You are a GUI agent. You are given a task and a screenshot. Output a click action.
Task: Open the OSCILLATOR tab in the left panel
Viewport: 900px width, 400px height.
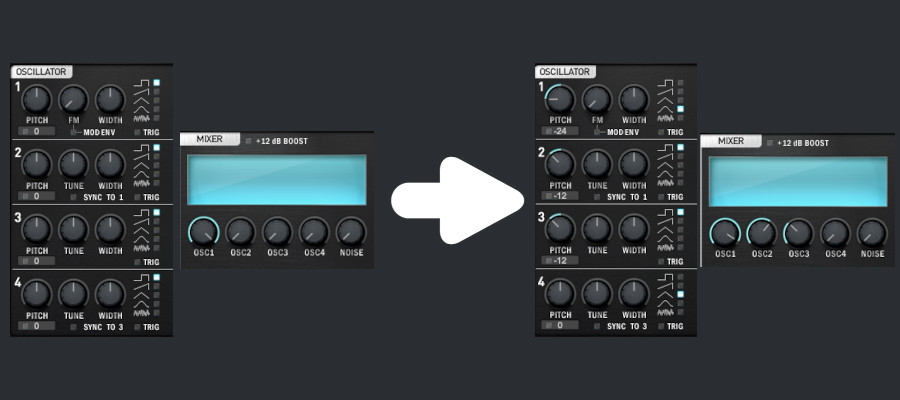point(41,72)
